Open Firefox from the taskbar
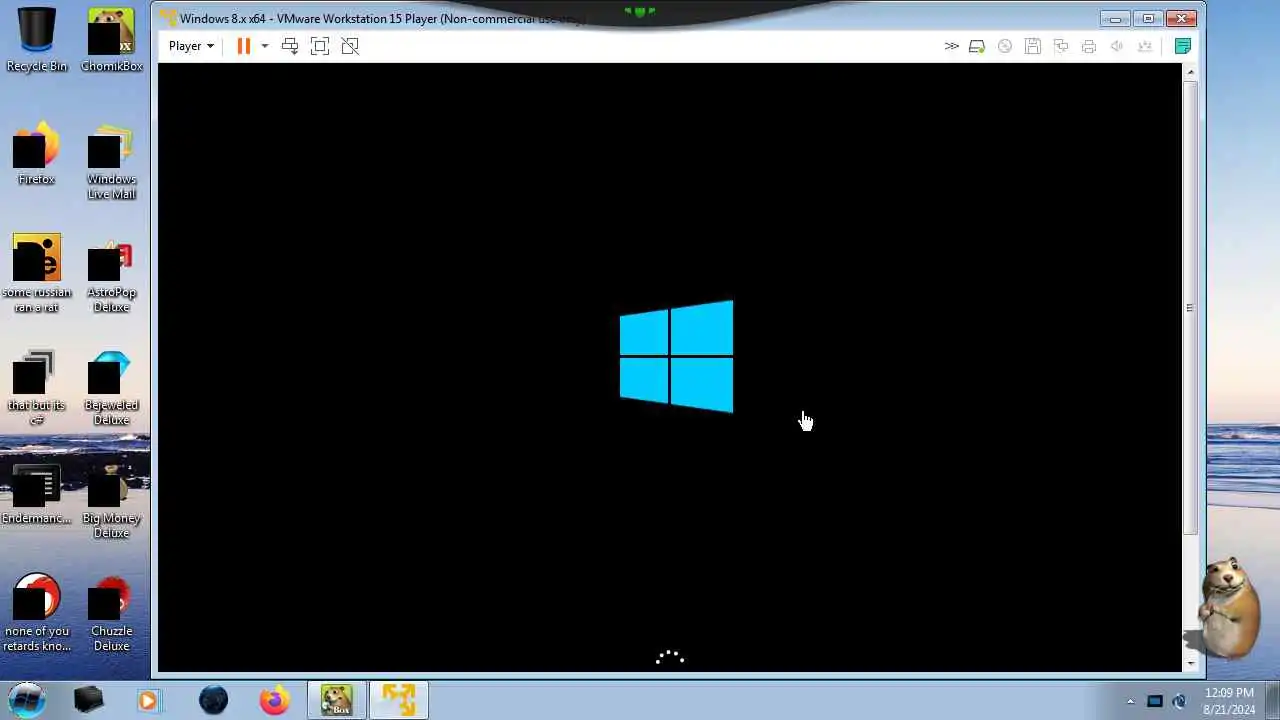Image resolution: width=1280 pixels, height=720 pixels. tap(274, 700)
